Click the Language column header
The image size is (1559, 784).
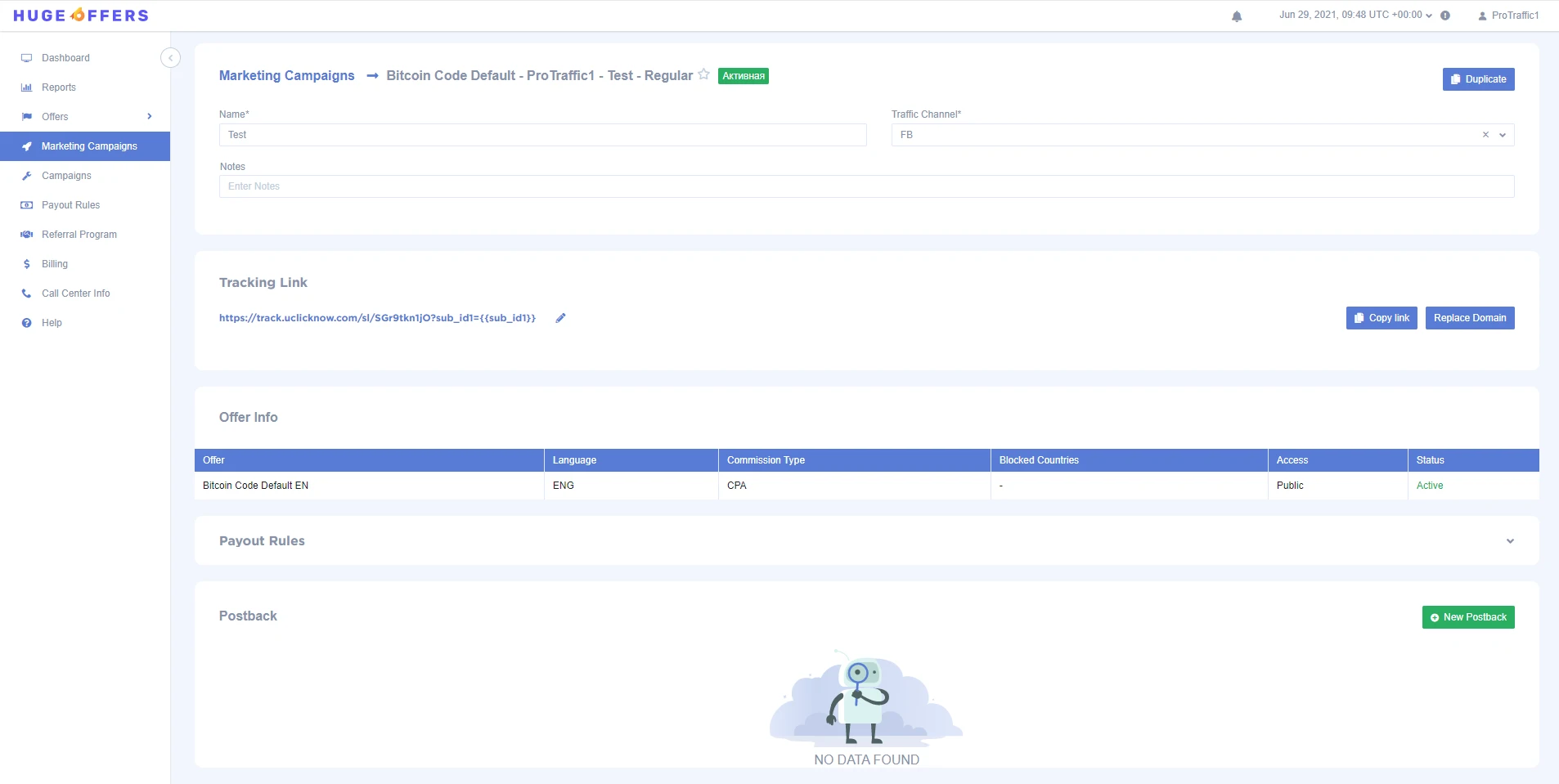[631, 460]
